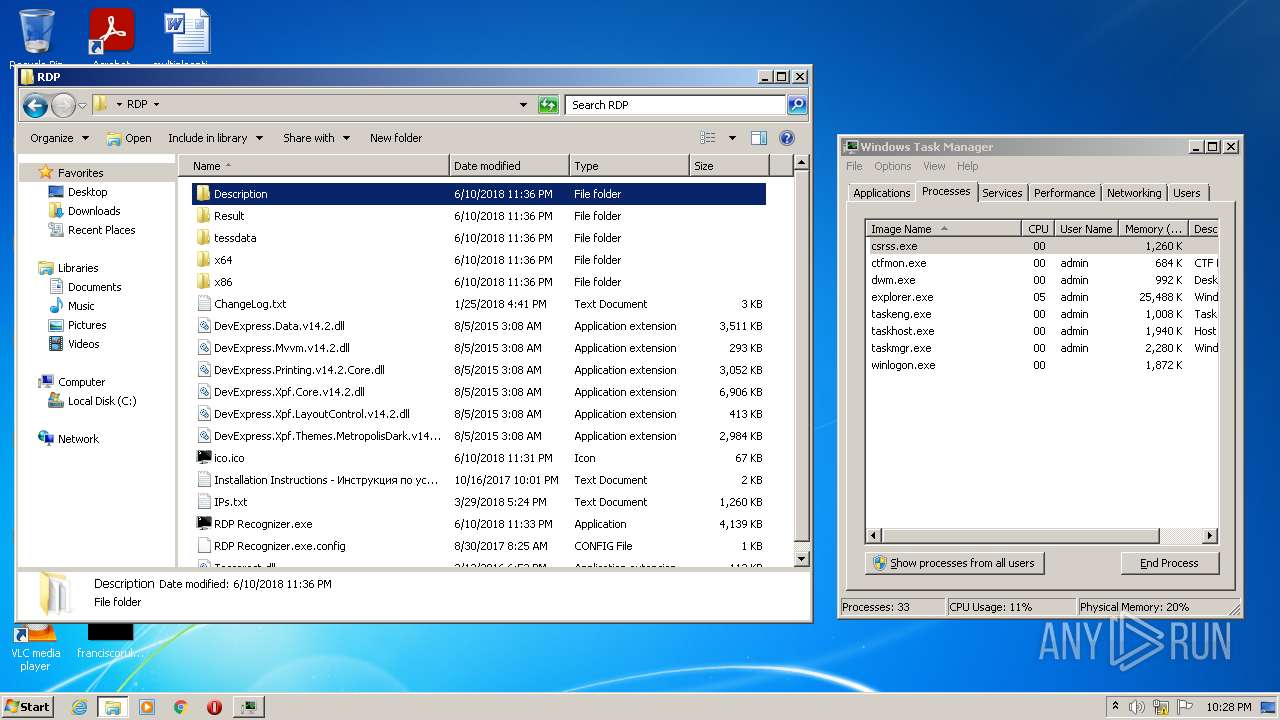Open the Start menu
Screen dimensions: 1280x720
[28, 707]
